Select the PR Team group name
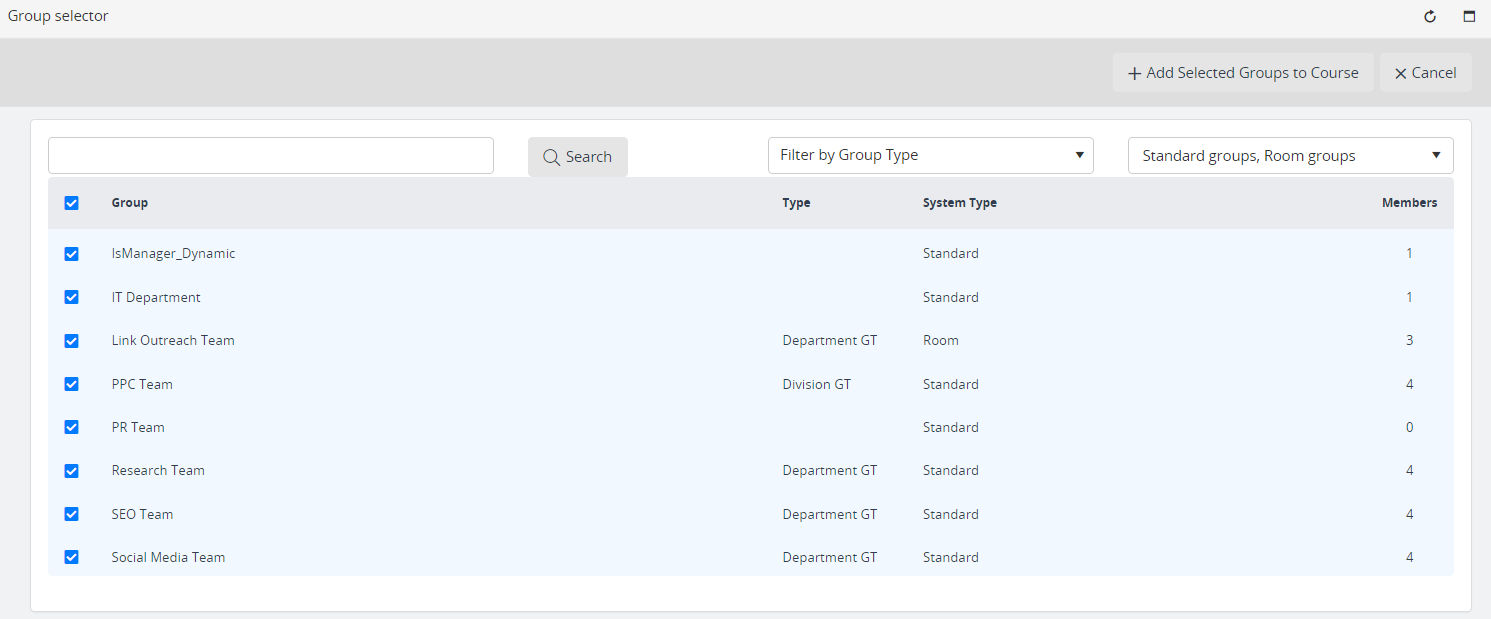The height and width of the screenshot is (619, 1491). [x=138, y=427]
